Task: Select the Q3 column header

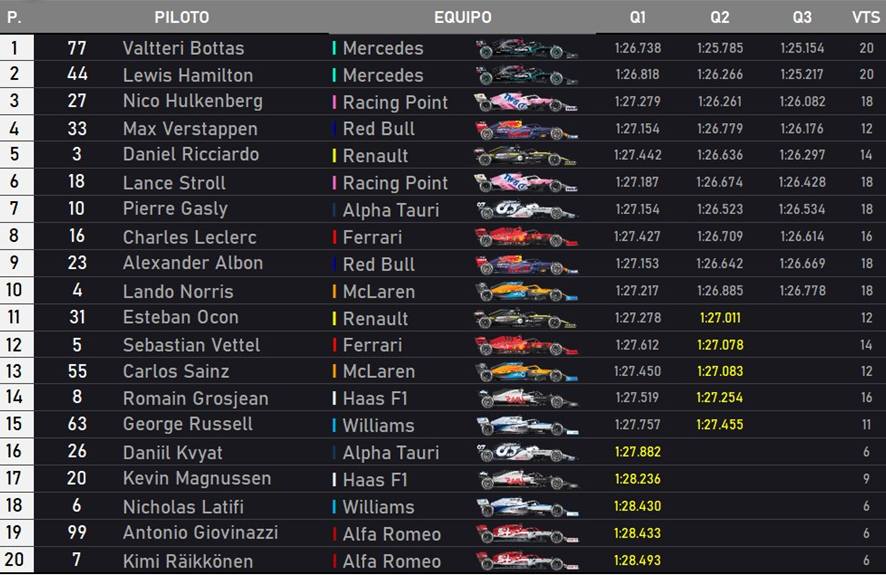Action: point(802,18)
